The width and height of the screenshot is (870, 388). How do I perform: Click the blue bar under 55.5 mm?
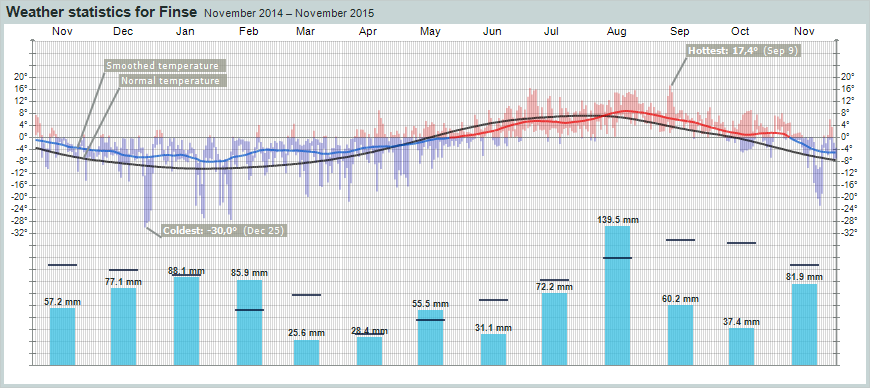click(x=430, y=337)
